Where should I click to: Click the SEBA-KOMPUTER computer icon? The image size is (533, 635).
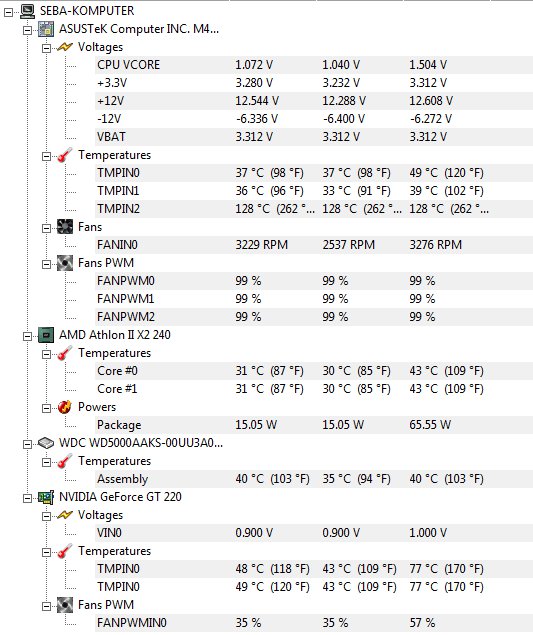(x=27, y=11)
